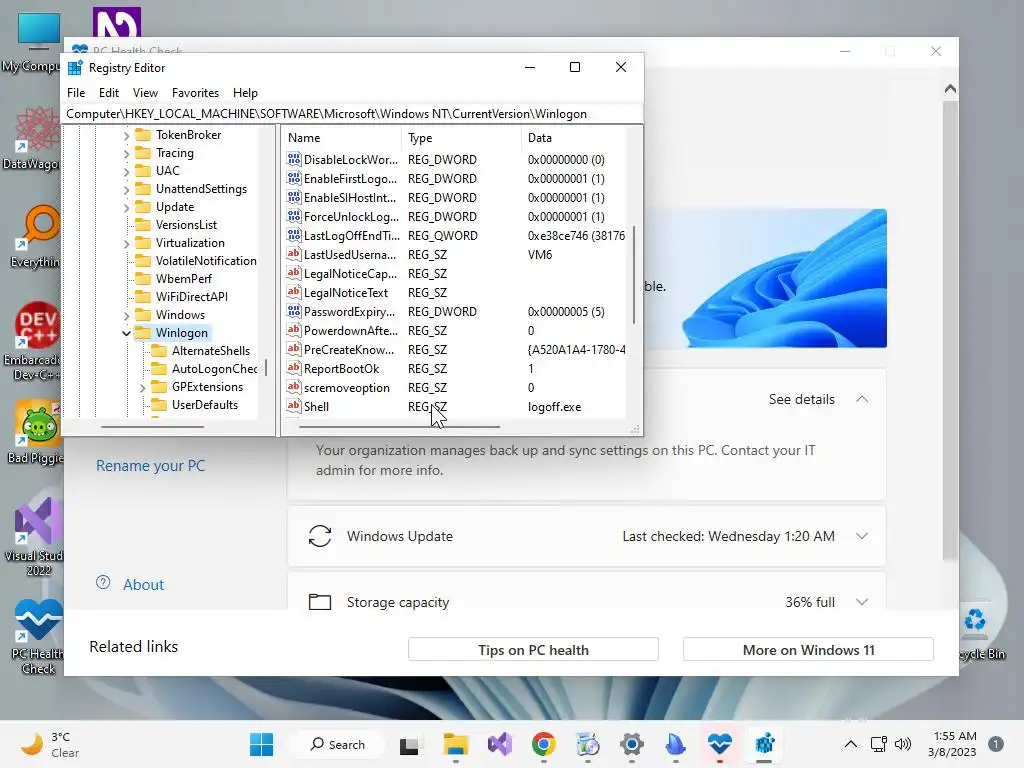Select the PasswordExpiryWarning value icon

point(294,312)
